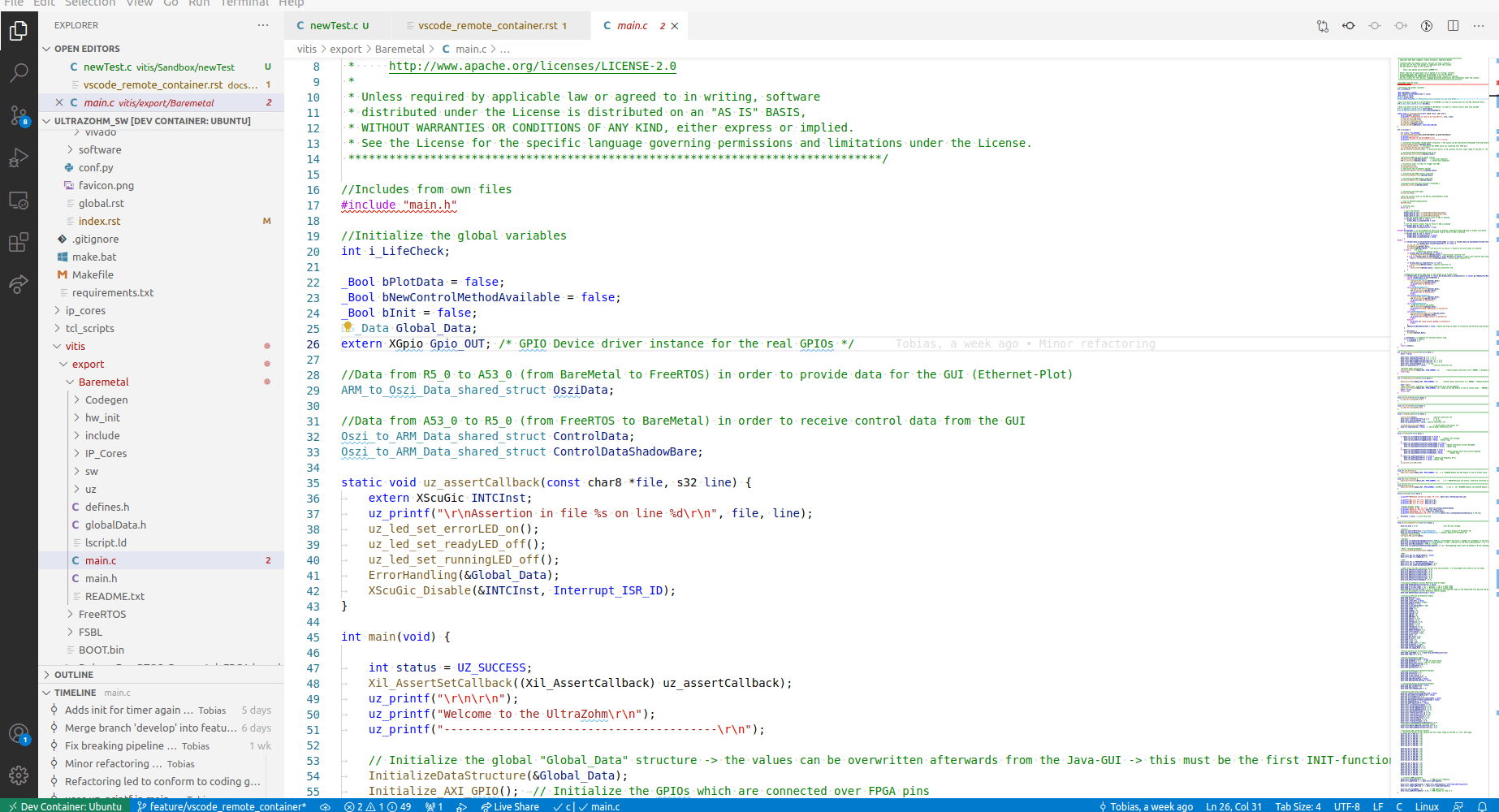
Task: Click the Split Editor icon in the toolbar
Action: pyautogui.click(x=1453, y=25)
